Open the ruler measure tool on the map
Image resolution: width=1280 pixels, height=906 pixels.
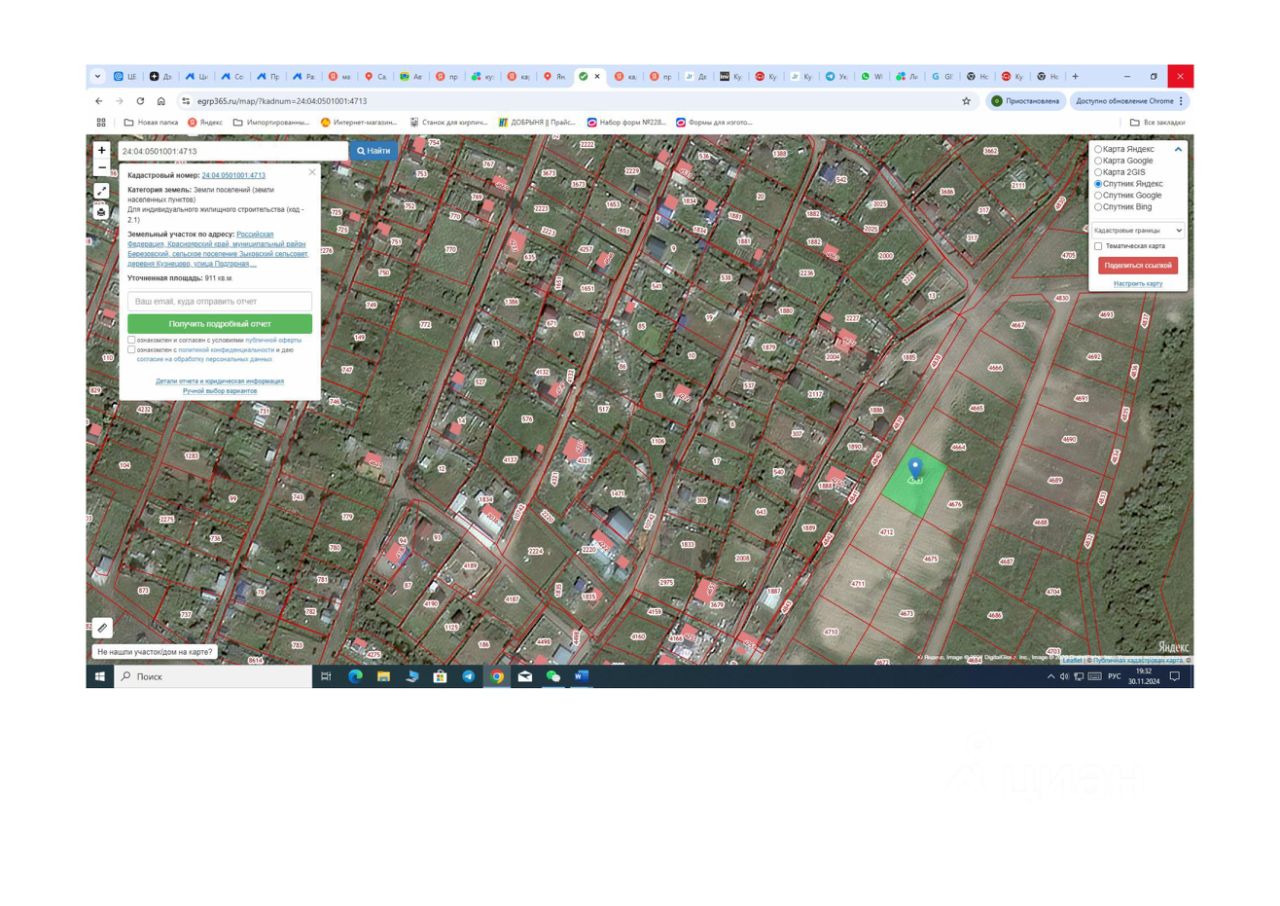point(102,628)
